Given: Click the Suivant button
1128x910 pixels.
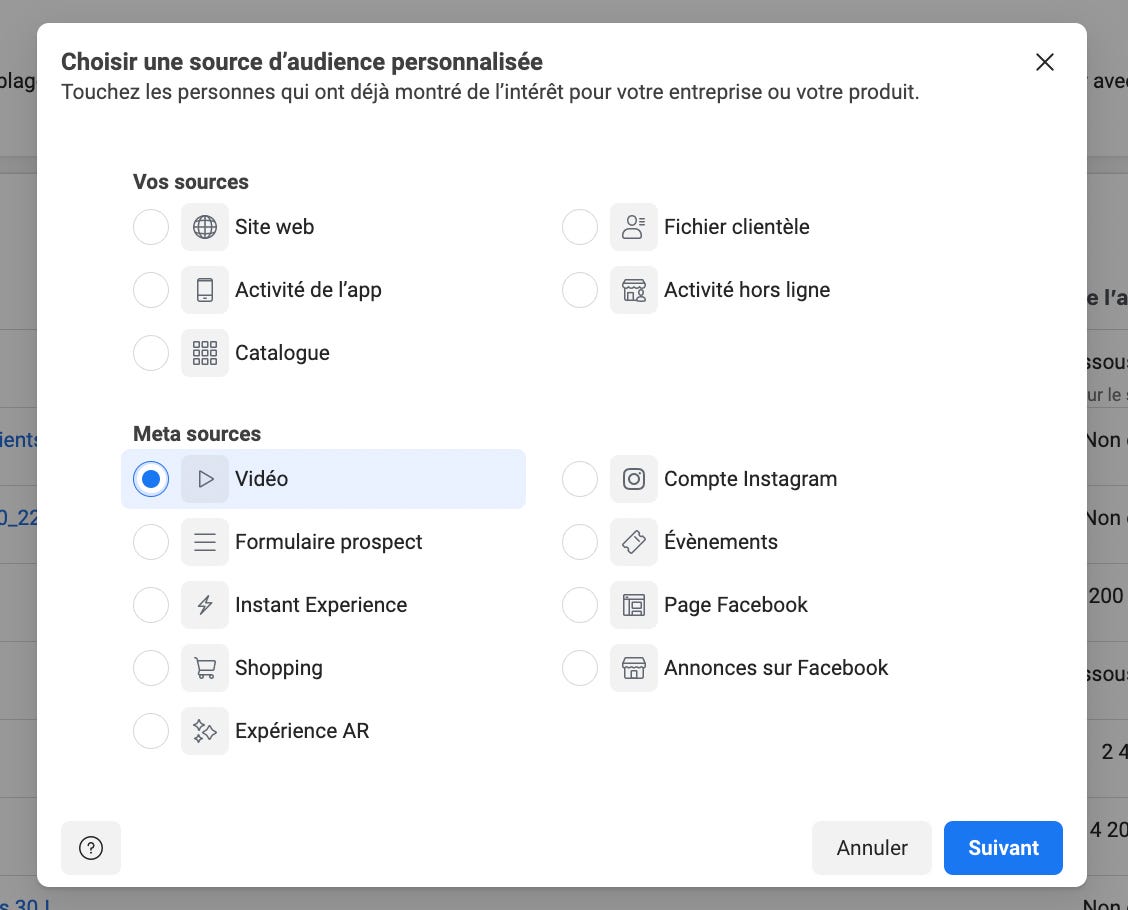Looking at the screenshot, I should coord(1003,848).
